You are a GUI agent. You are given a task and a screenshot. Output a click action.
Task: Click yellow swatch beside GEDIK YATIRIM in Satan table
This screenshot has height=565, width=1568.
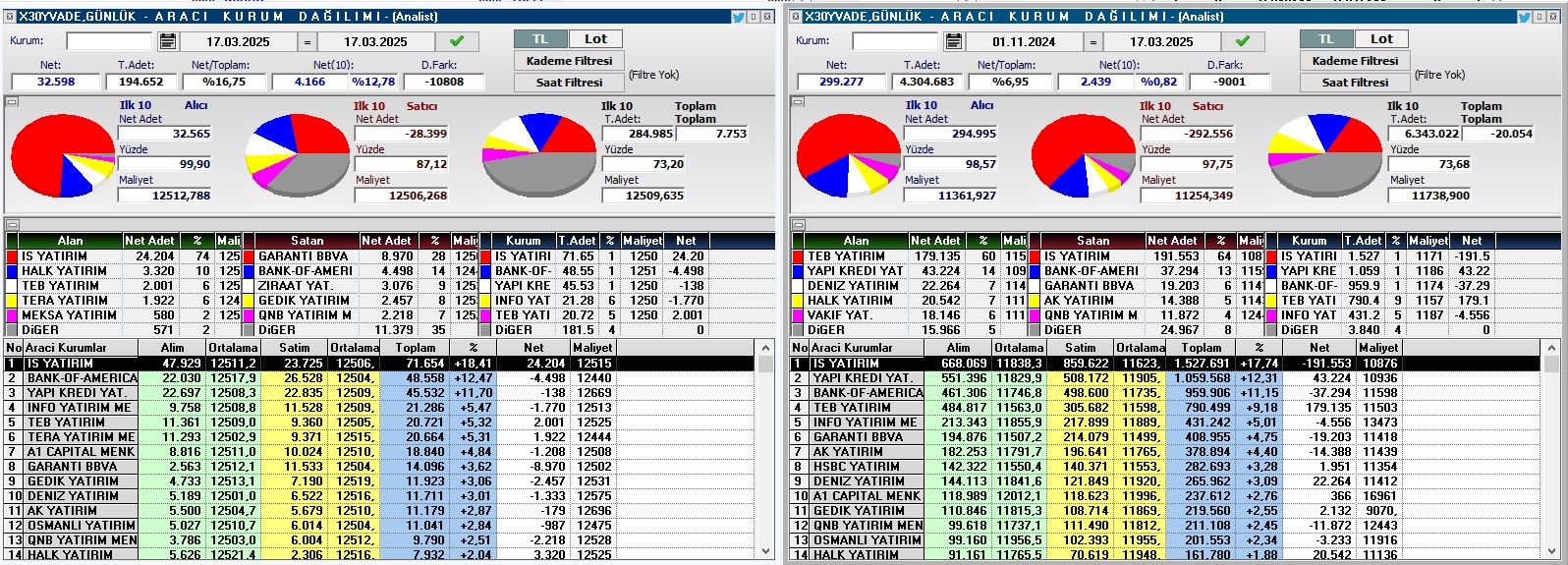pyautogui.click(x=249, y=301)
